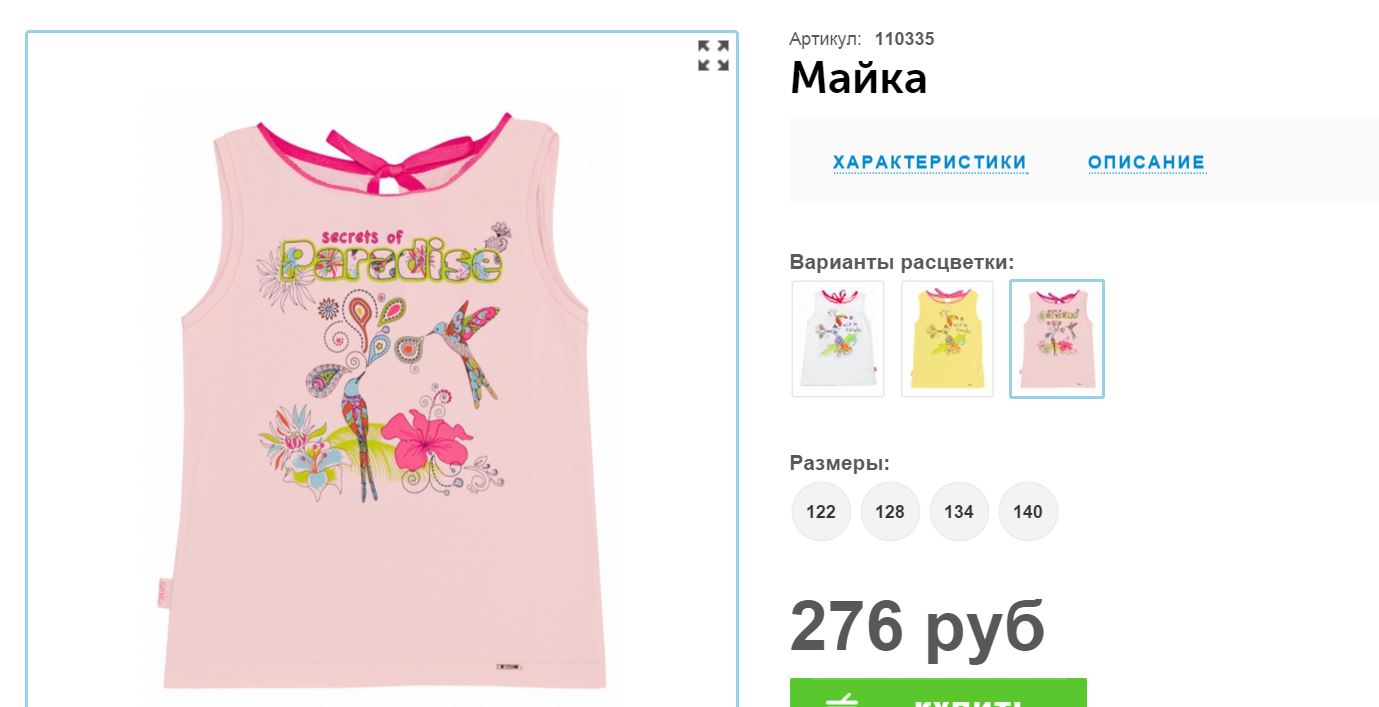Click the Paradise print on the shirt
This screenshot has height=707, width=1379.
(x=391, y=262)
